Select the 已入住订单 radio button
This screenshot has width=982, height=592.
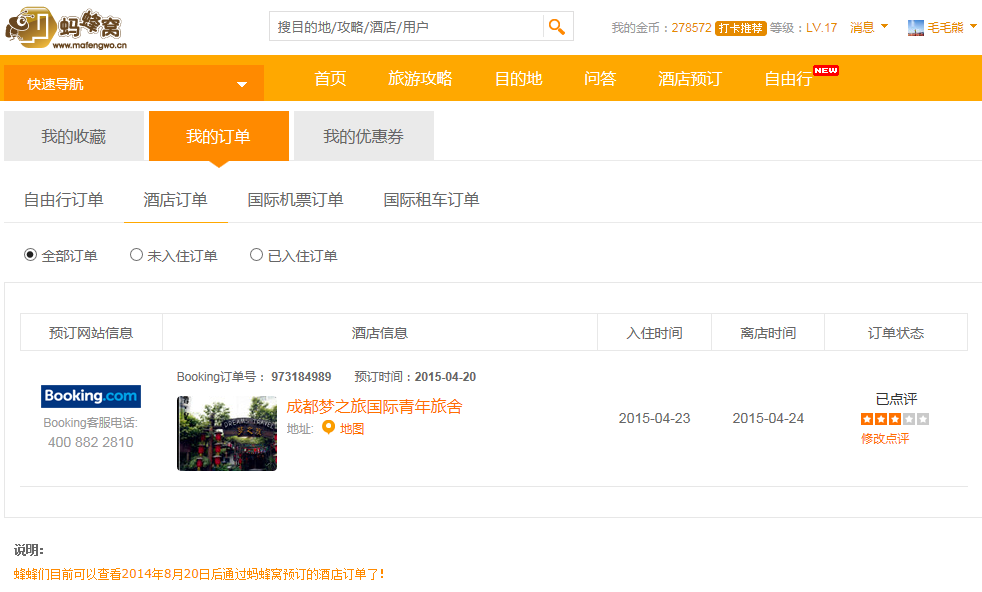[x=257, y=255]
